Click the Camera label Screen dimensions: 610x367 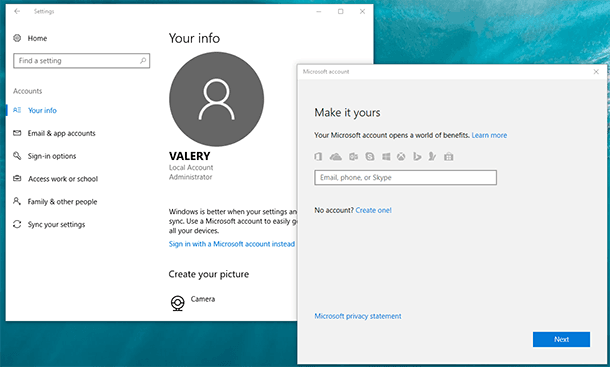coord(203,299)
